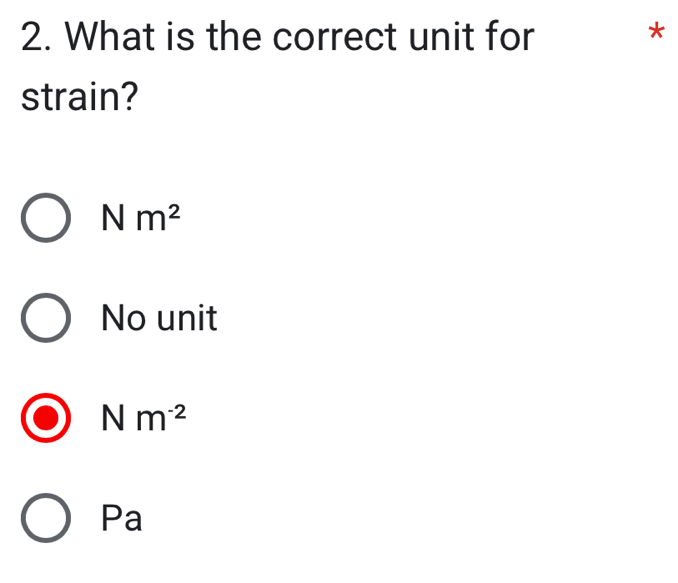Click the Pa option label text
Image resolution: width=678 pixels, height=583 pixels.
[122, 519]
